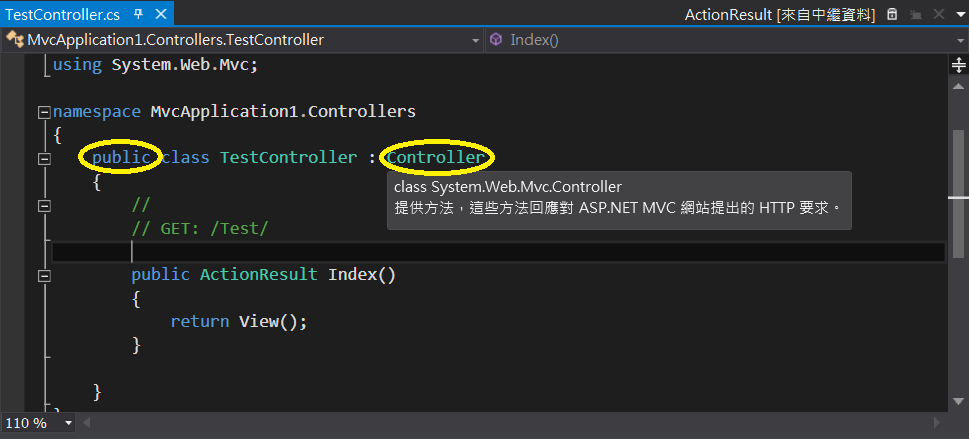Open the class navigation dropdown
Viewport: 969px width, 439px height.
(x=476, y=40)
